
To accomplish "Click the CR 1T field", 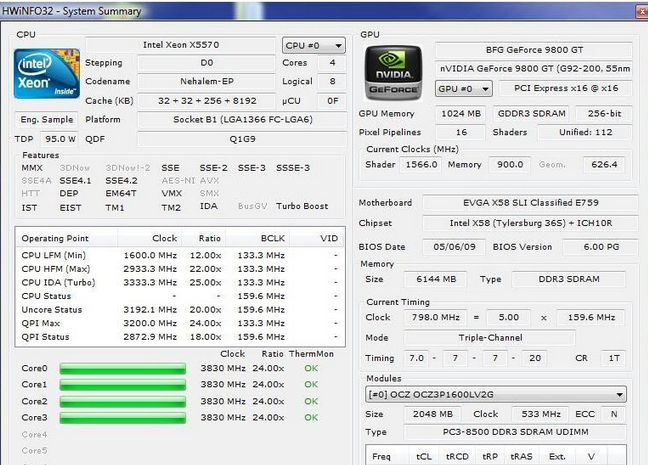I will tap(614, 358).
